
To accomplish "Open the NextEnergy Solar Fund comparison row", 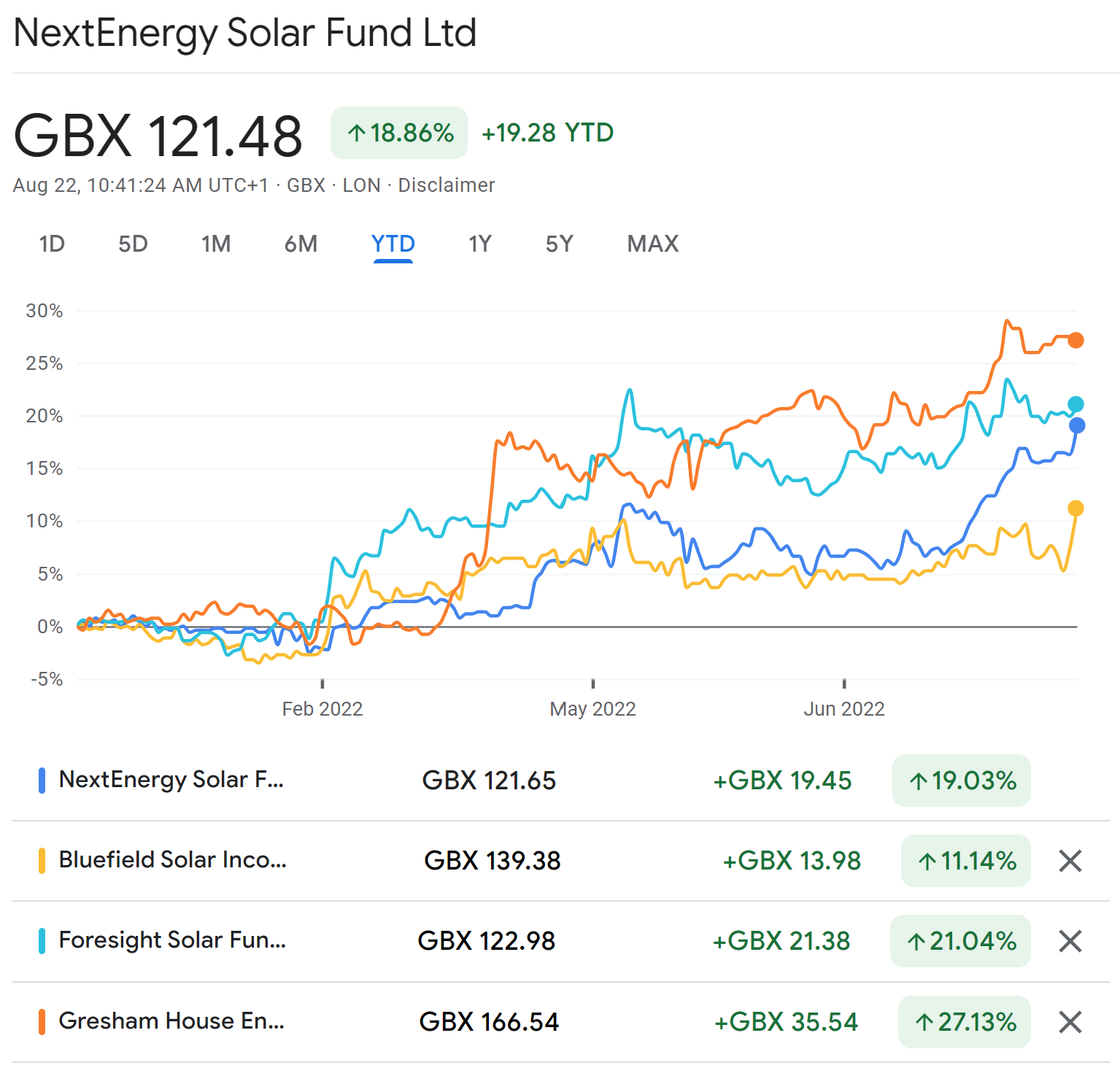I will [171, 780].
